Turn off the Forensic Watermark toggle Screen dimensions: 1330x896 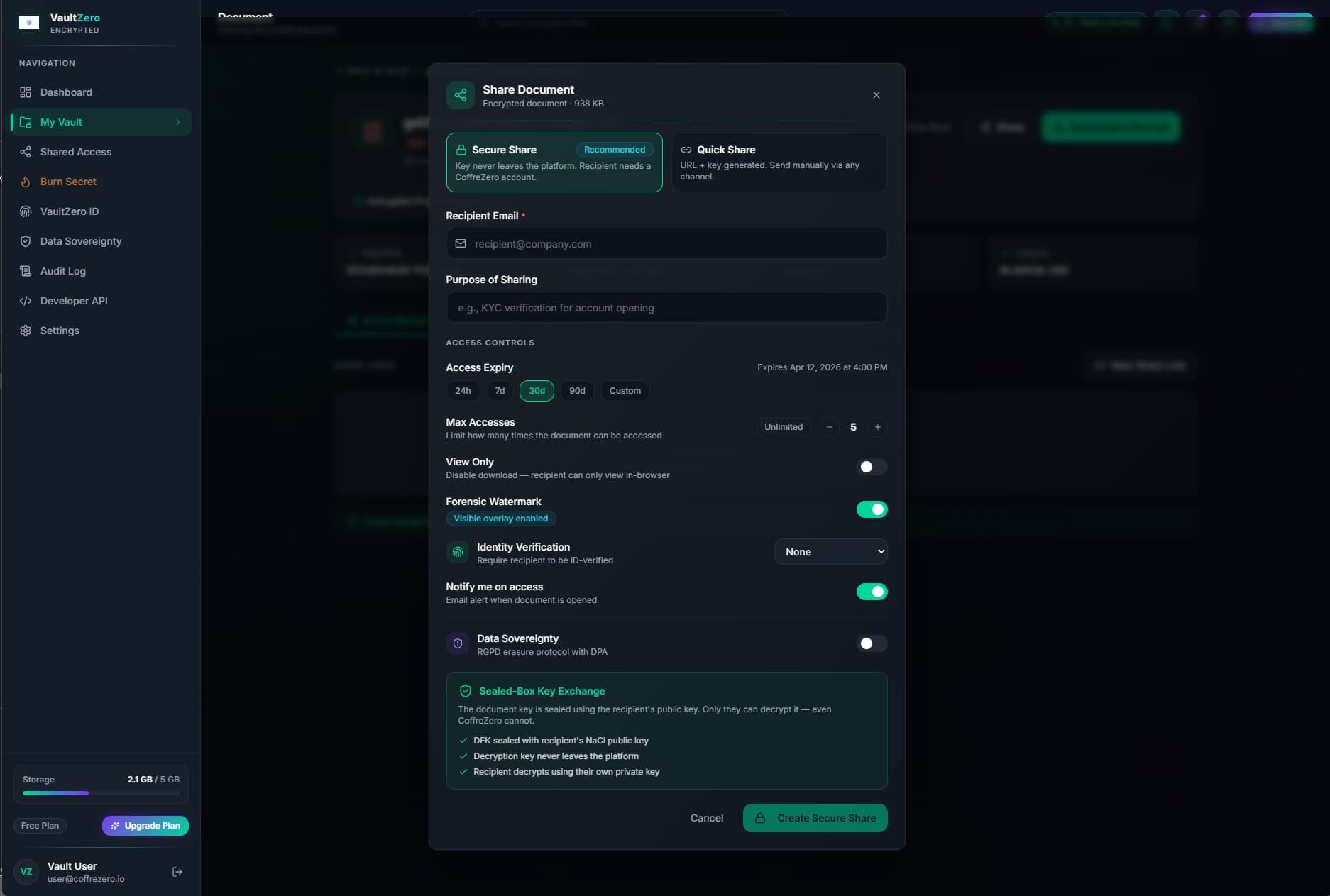872,509
